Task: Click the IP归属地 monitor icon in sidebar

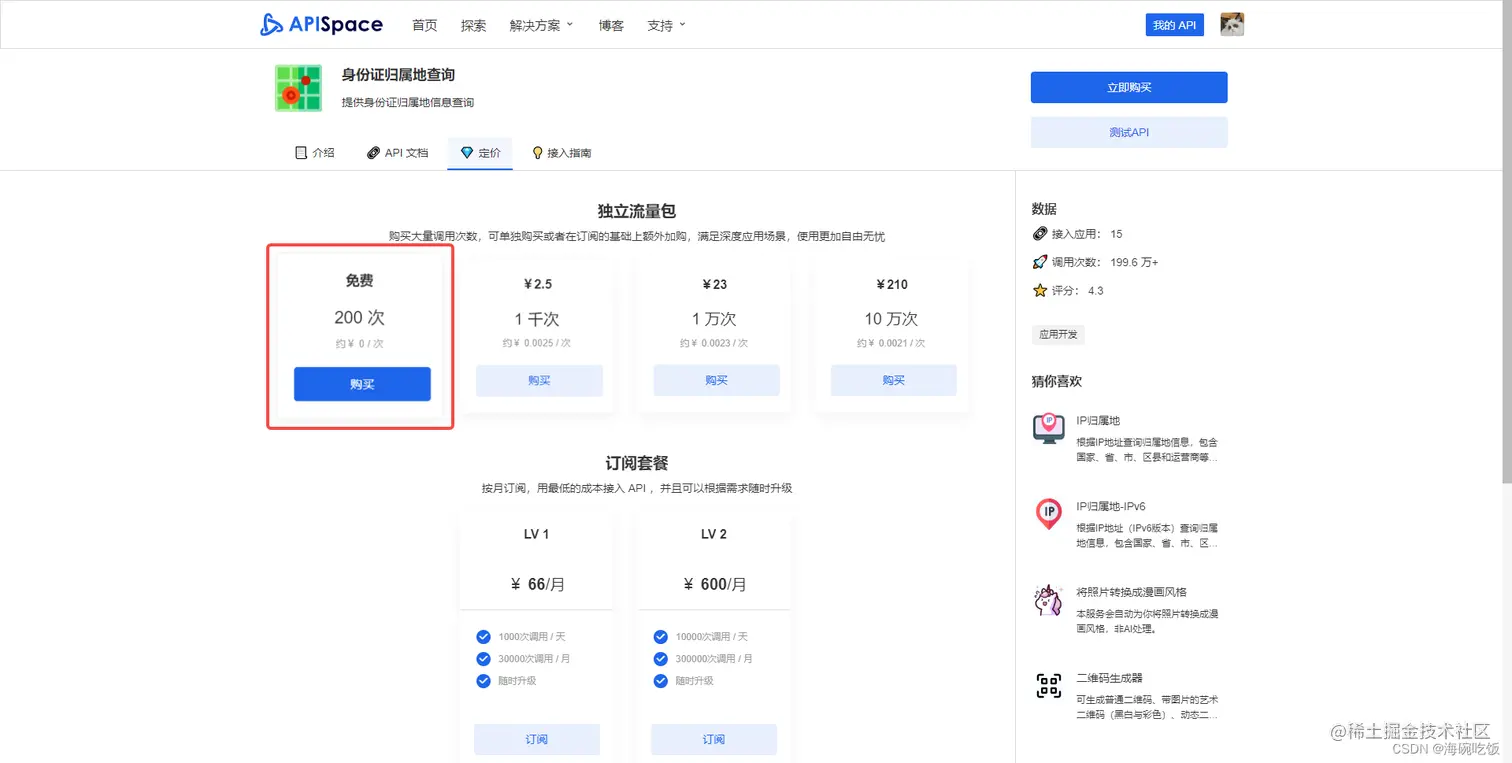Action: [x=1048, y=427]
